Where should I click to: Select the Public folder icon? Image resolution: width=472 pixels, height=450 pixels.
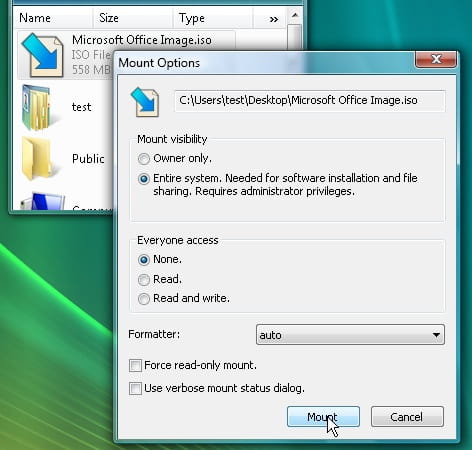coord(37,159)
